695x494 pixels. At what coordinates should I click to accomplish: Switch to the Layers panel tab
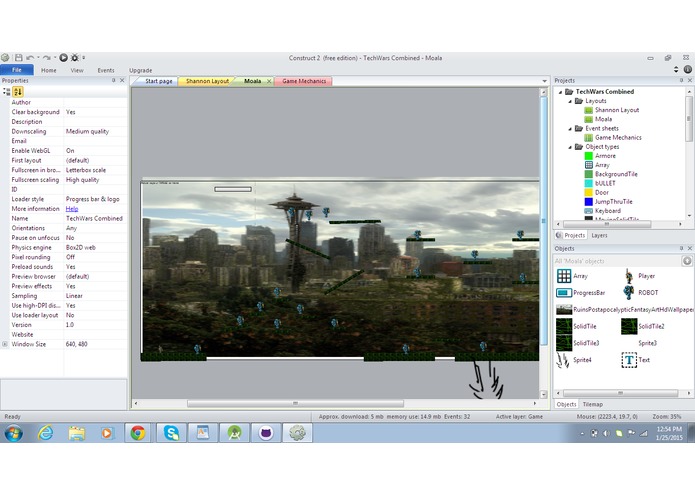tap(599, 236)
